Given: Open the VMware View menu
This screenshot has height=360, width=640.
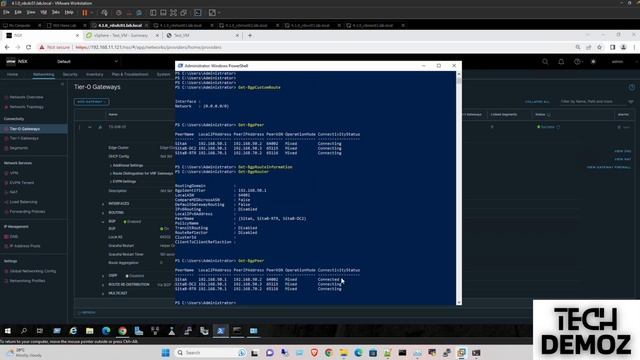Looking at the screenshot, I should pos(31,12).
